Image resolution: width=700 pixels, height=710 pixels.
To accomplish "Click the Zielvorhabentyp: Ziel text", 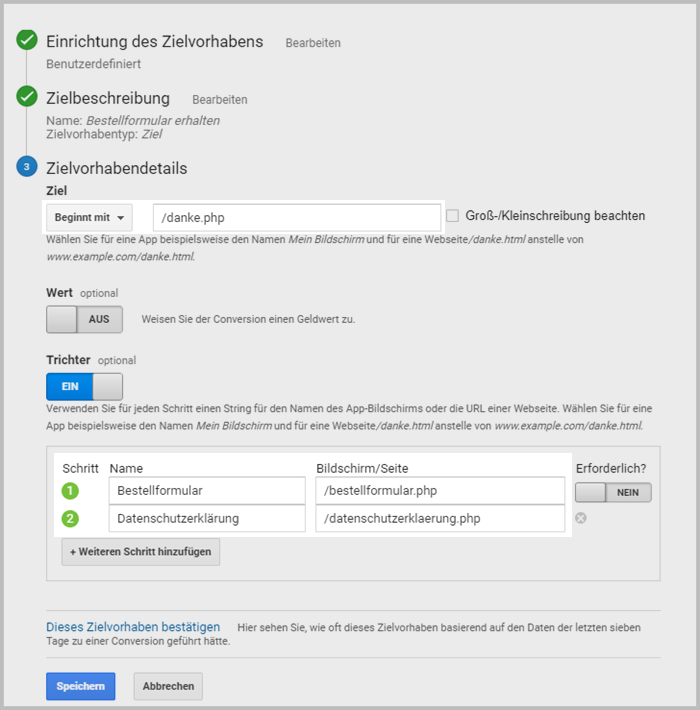I will (x=104, y=134).
